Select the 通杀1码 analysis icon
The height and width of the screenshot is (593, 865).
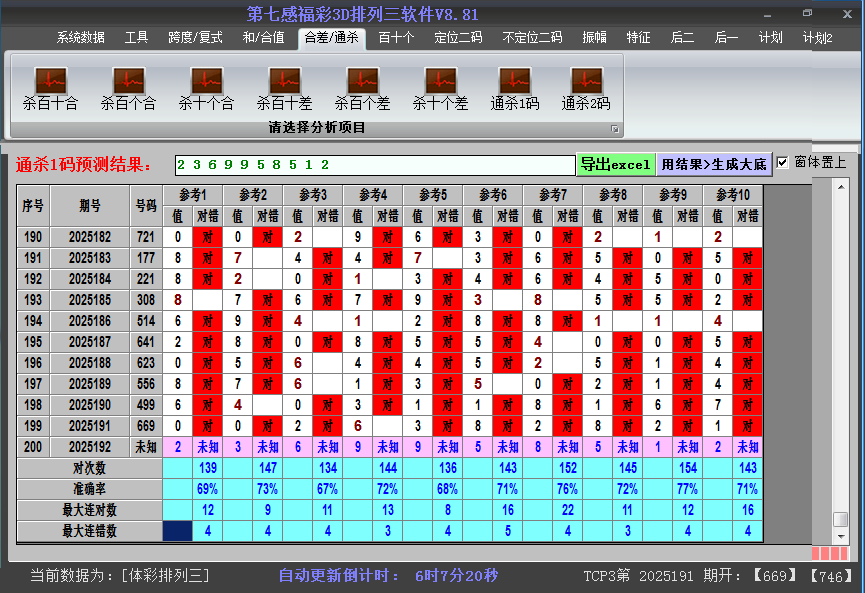point(515,89)
